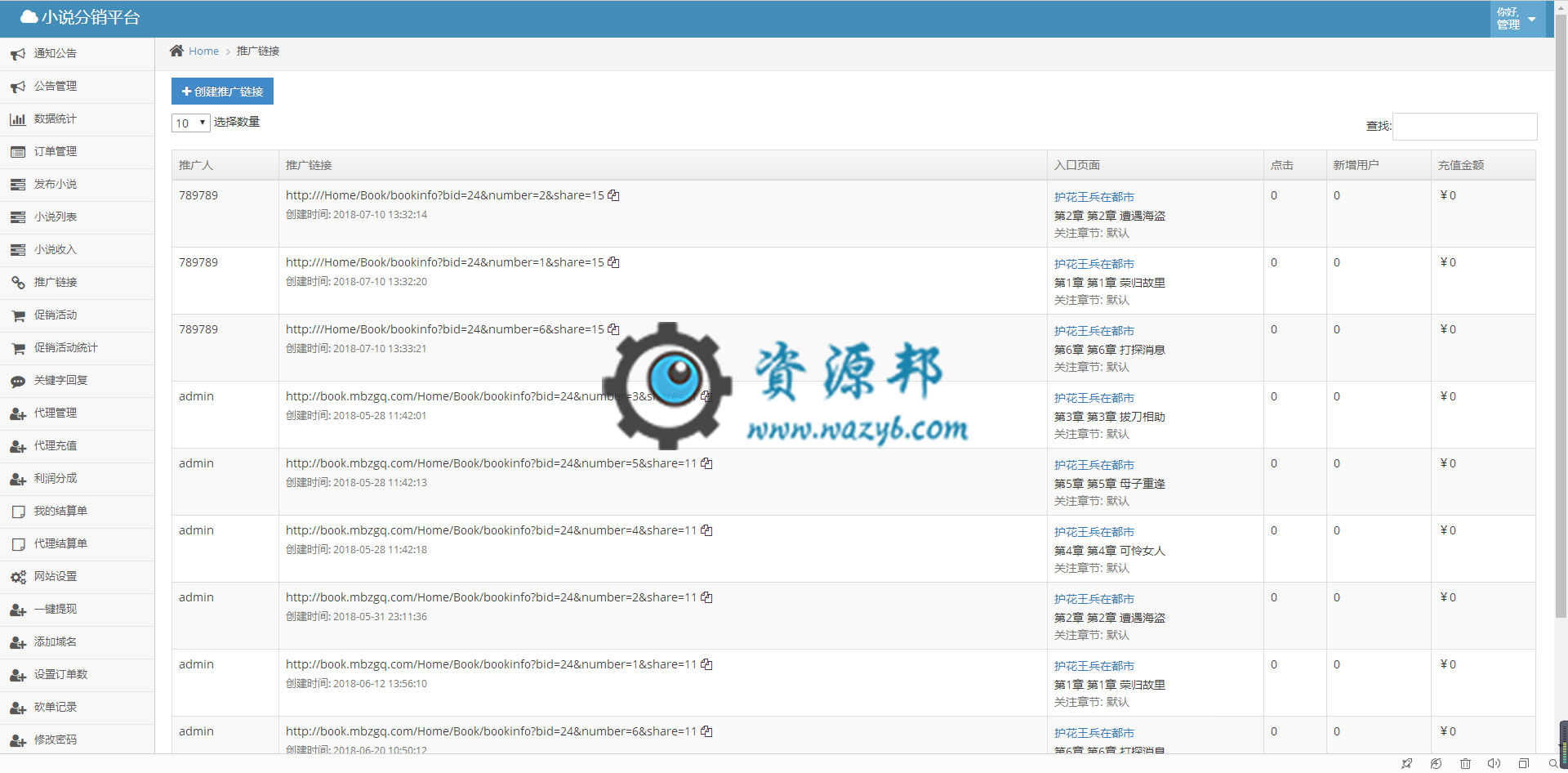Sort by the 点击 column header
This screenshot has height=773, width=1568.
pyautogui.click(x=1295, y=165)
